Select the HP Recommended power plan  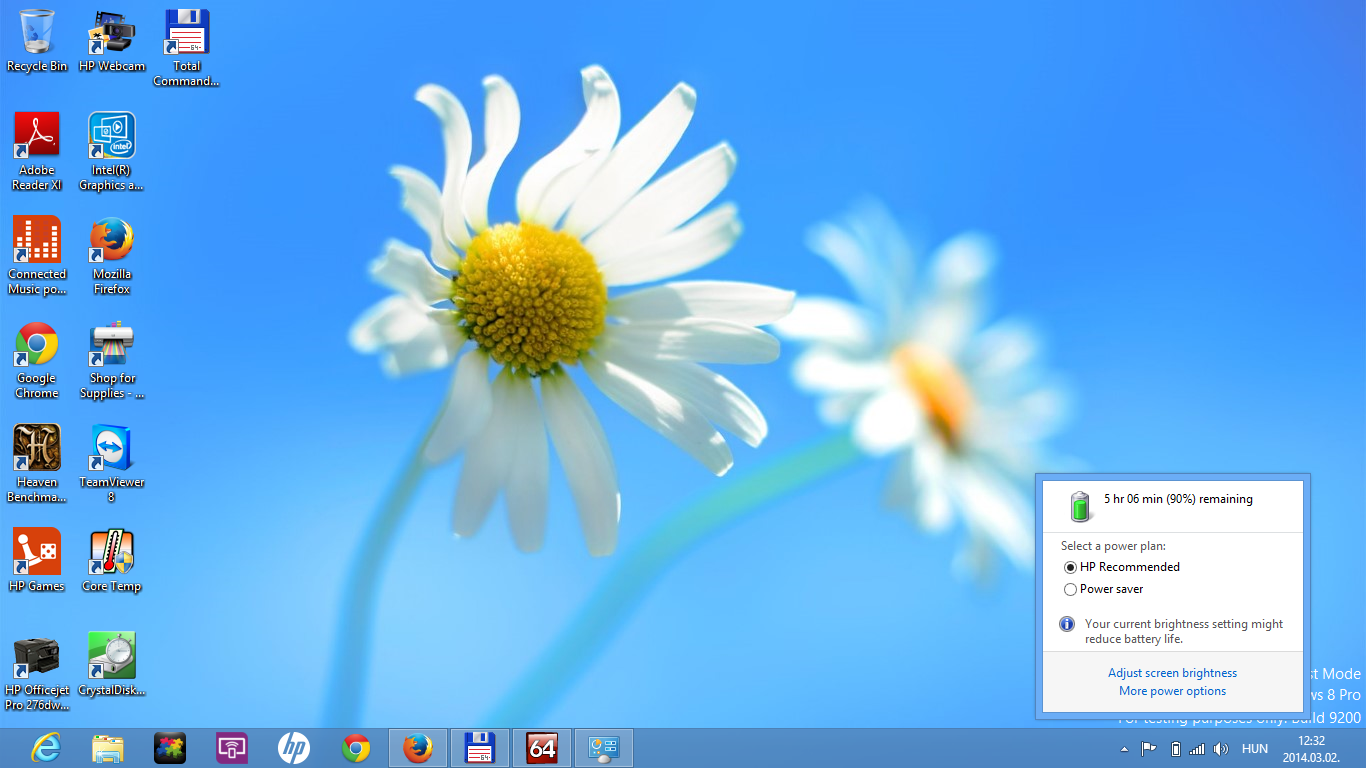tap(1071, 567)
